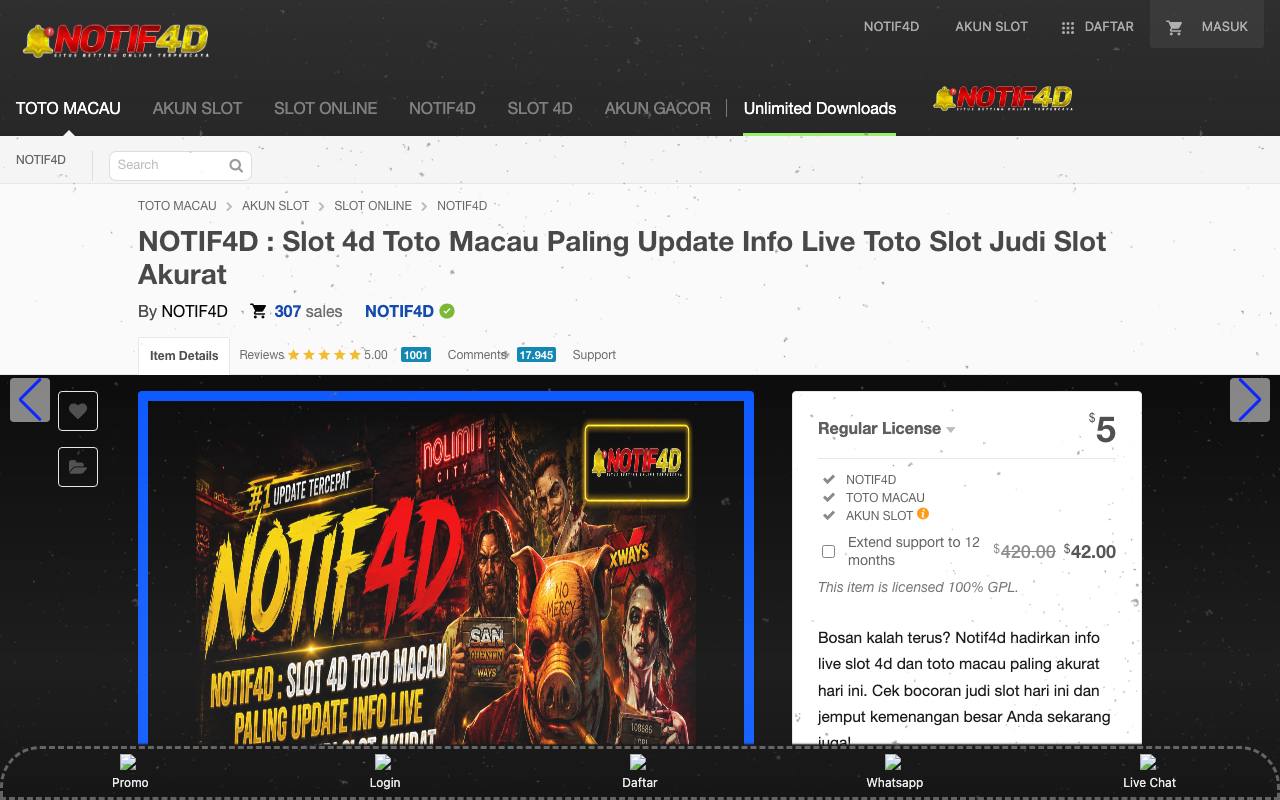Go to next slide with right arrow
Image resolution: width=1280 pixels, height=800 pixels.
point(1250,400)
